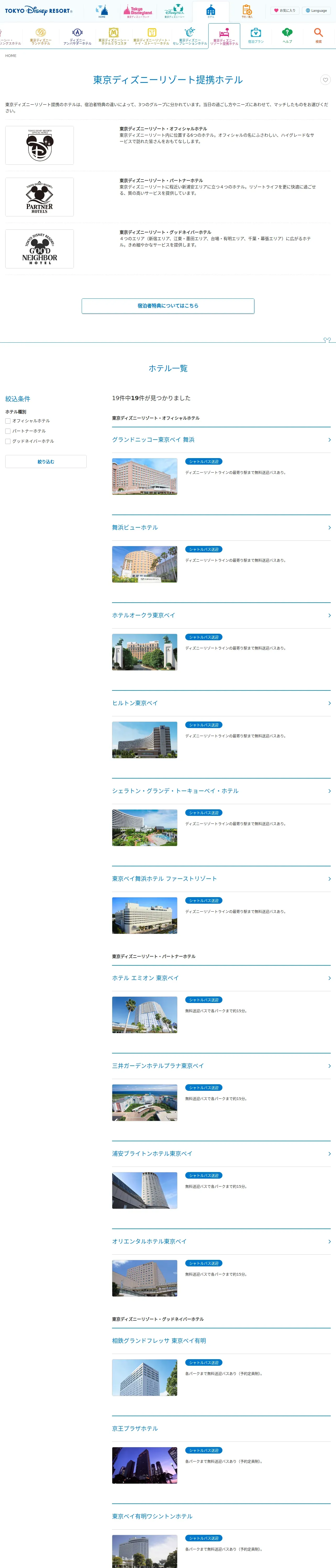The width and height of the screenshot is (336, 1568).
Task: Check the グッドネイバーホテル filter
Action: [x=8, y=441]
